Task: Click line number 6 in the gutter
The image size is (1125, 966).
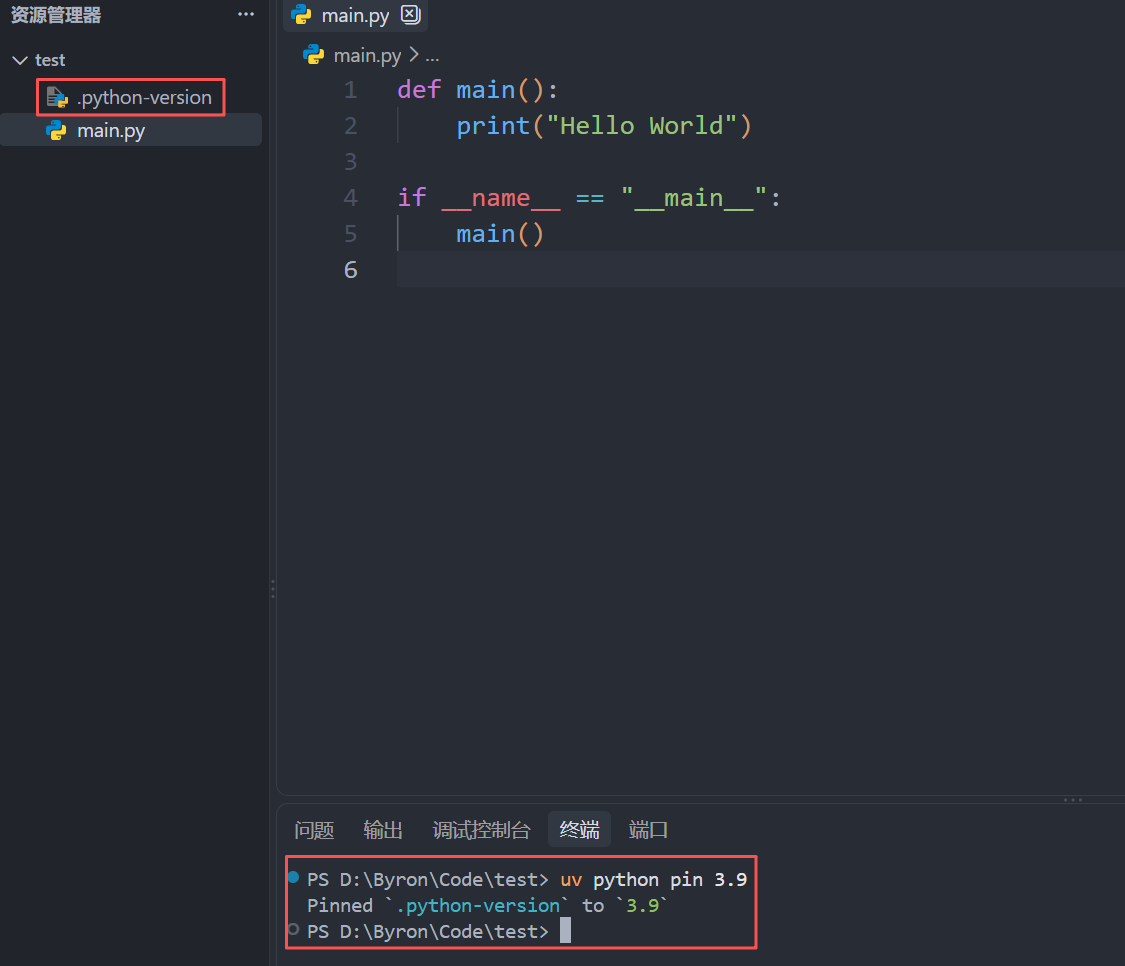Action: click(x=350, y=269)
